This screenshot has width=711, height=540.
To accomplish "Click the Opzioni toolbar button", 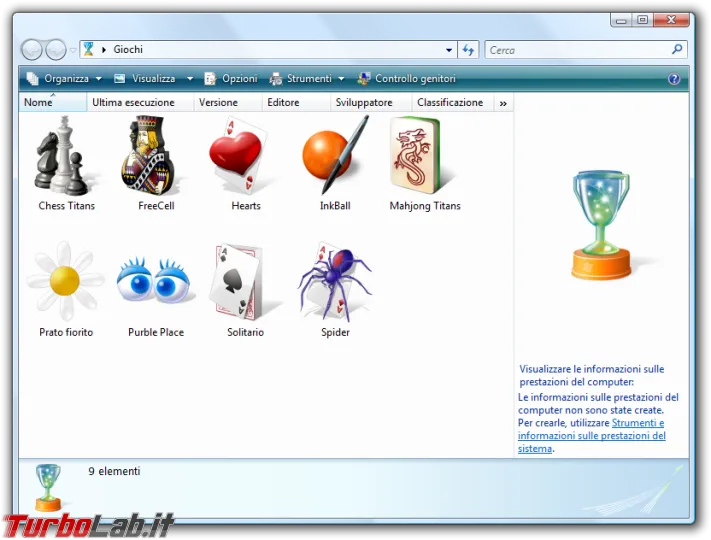I will 231,79.
